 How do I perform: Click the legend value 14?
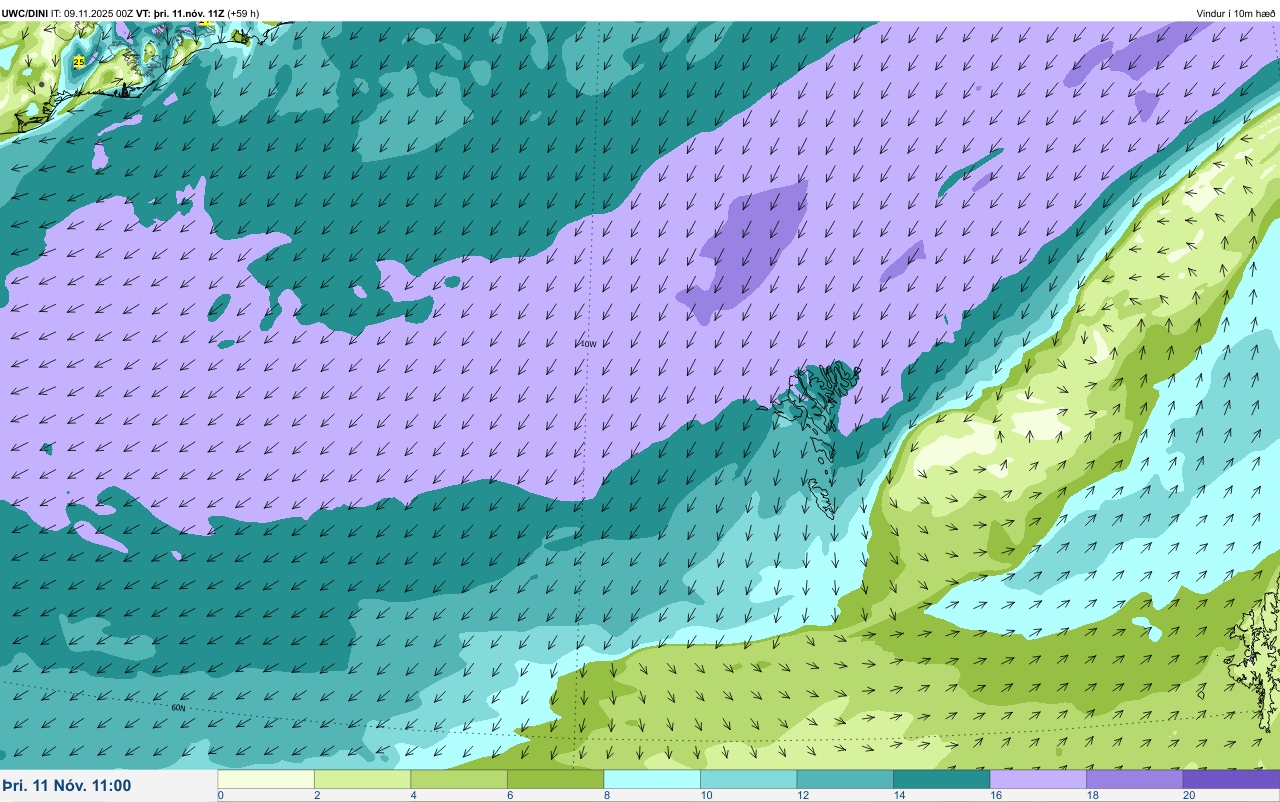tap(898, 795)
